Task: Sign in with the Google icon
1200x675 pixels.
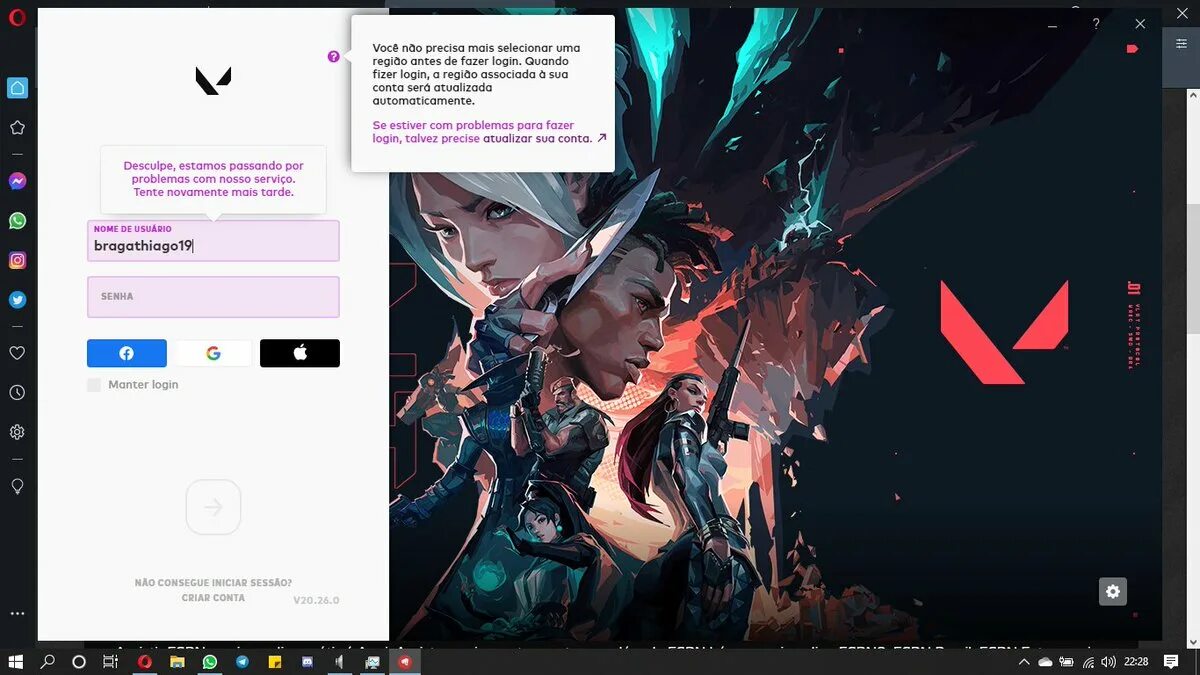Action: click(213, 352)
